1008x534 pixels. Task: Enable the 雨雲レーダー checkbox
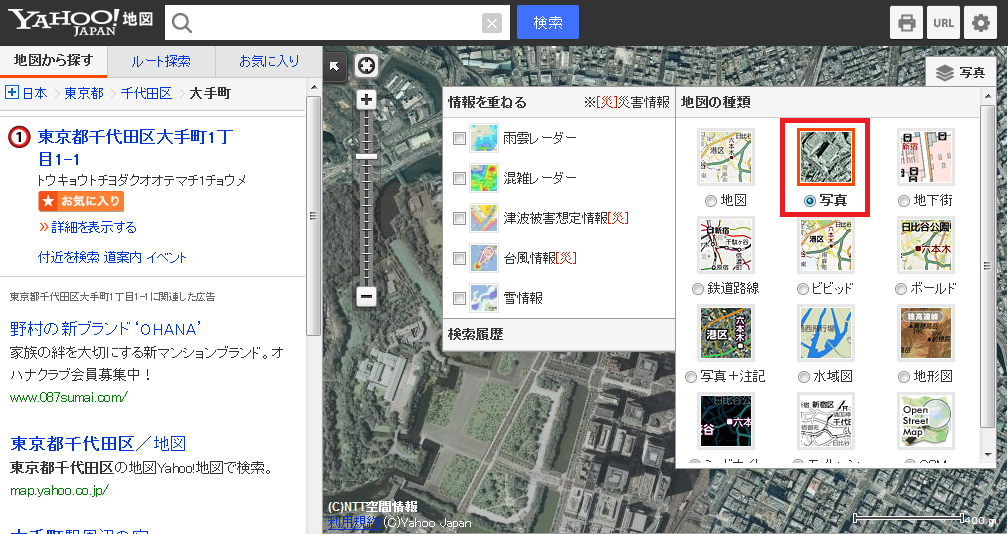click(x=459, y=138)
